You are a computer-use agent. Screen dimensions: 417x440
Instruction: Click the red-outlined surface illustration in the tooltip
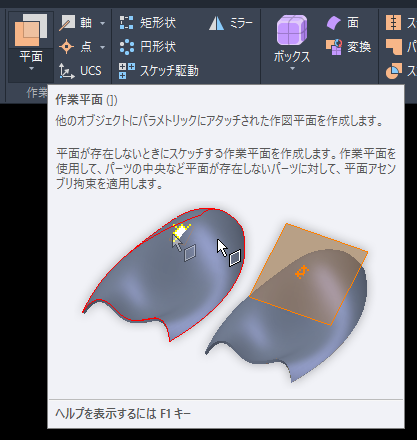coord(163,274)
